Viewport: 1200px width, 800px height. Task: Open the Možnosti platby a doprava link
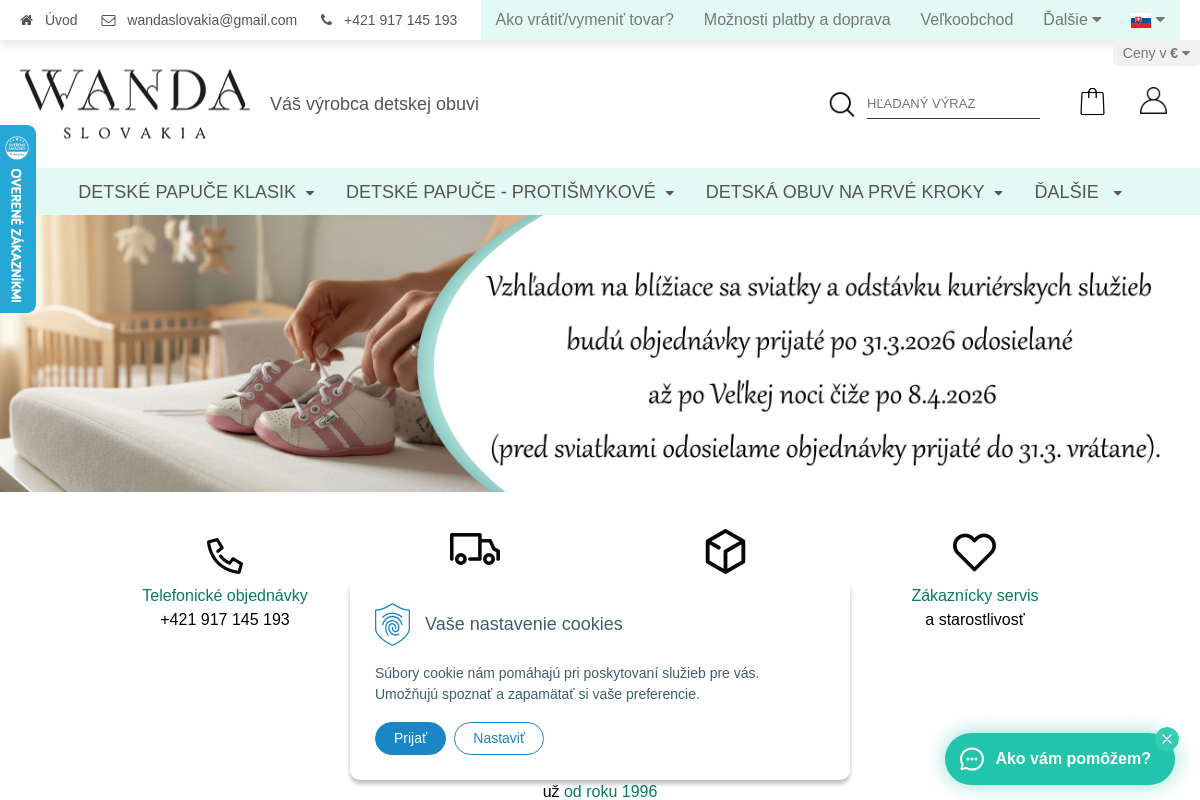point(797,20)
